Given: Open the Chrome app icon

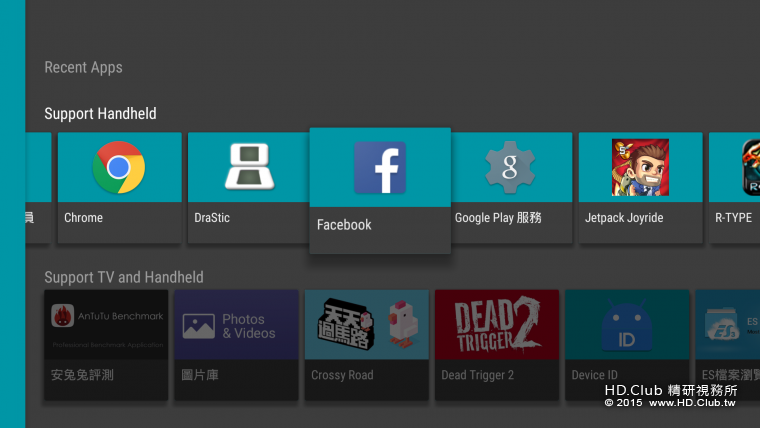Looking at the screenshot, I should point(119,167).
